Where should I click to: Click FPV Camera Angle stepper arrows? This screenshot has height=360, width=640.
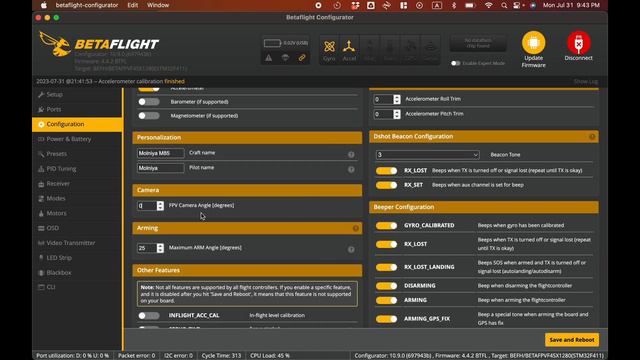pyautogui.click(x=160, y=206)
